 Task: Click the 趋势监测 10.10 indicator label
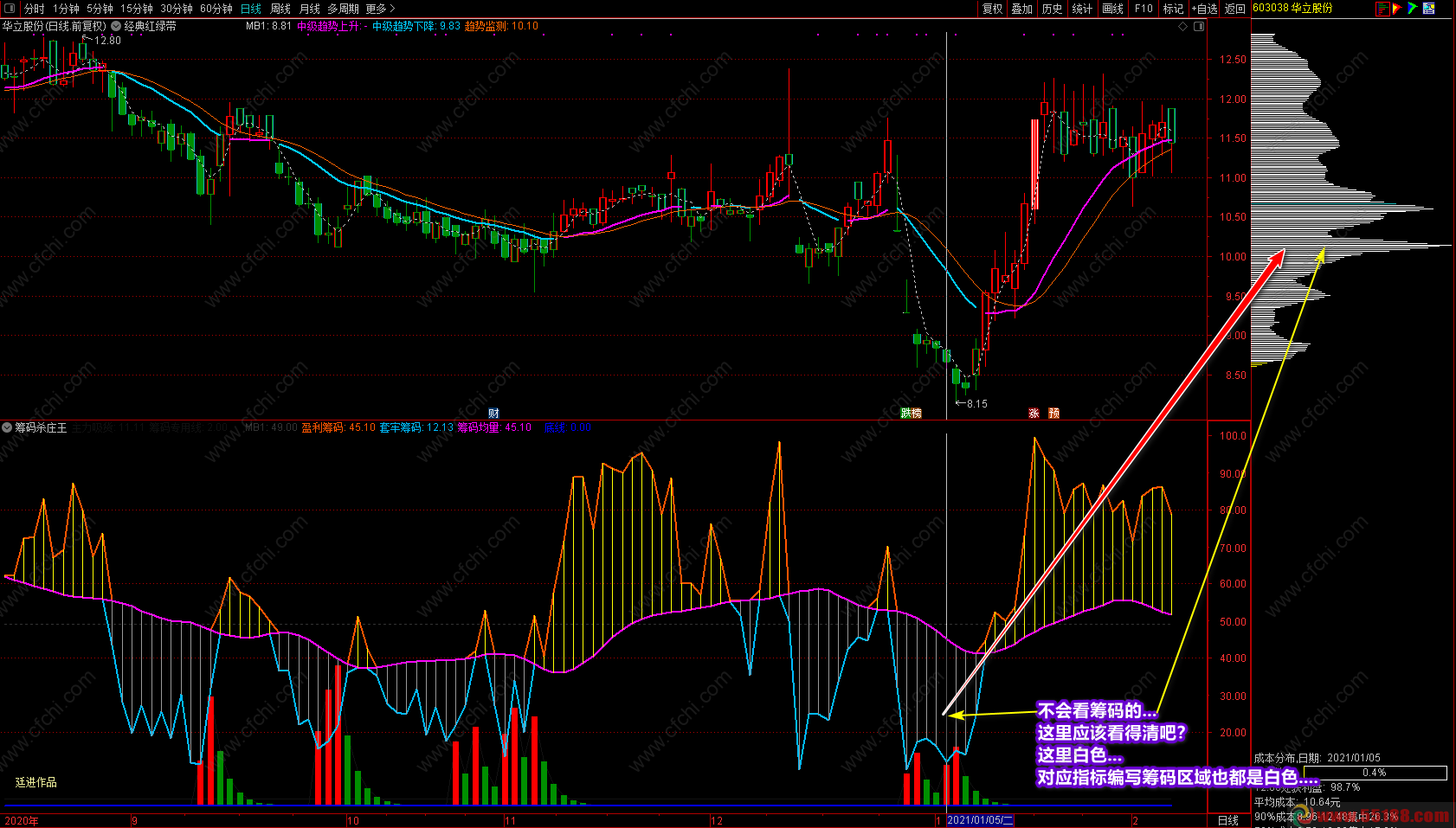[501, 26]
